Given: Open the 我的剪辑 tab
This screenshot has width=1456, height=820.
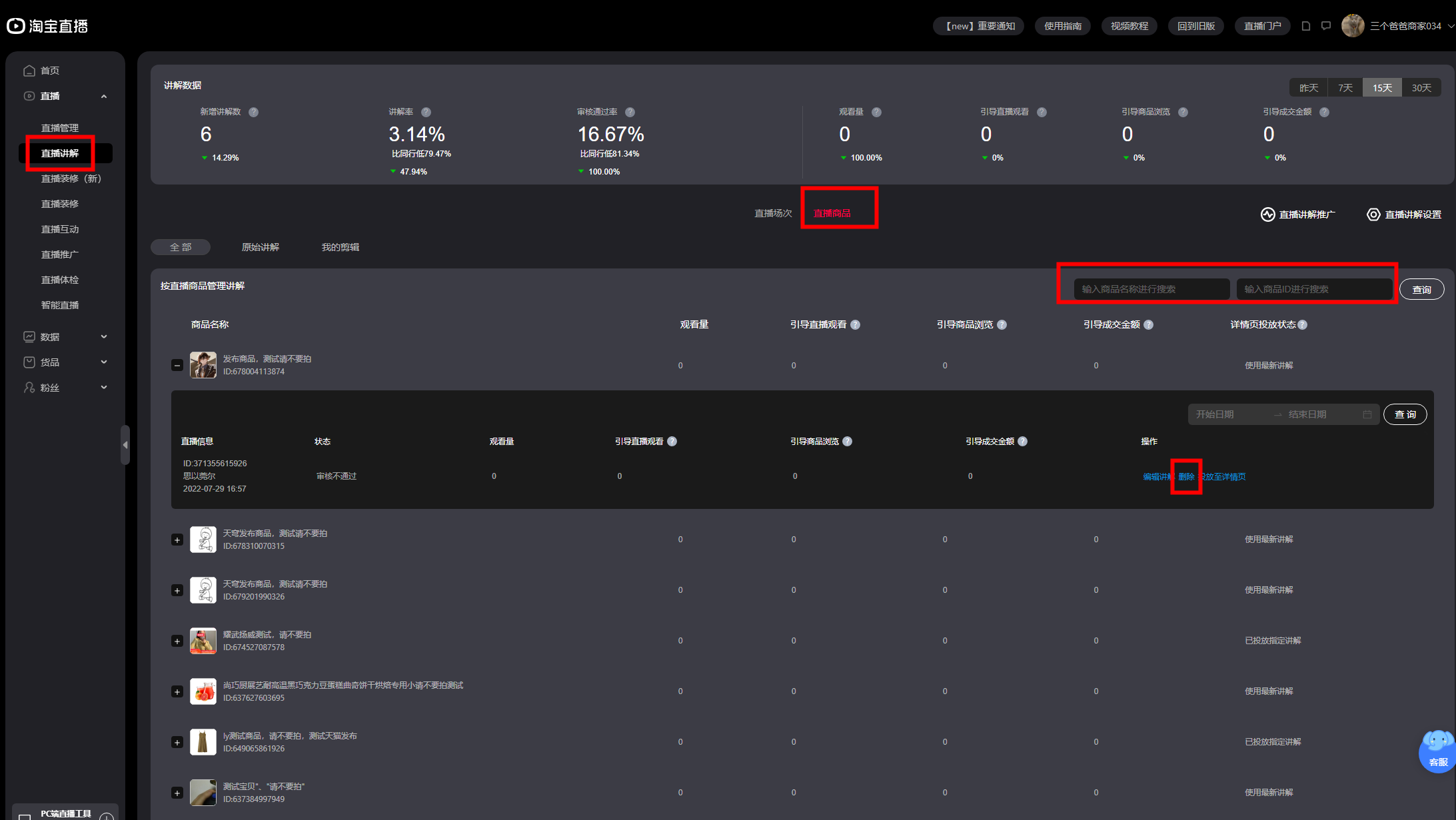Looking at the screenshot, I should [x=341, y=247].
